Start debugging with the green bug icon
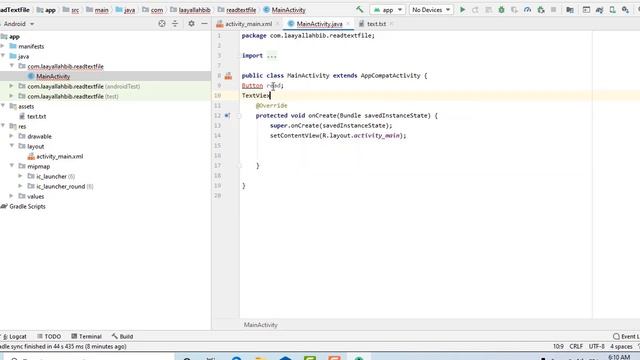The width and height of the screenshot is (640, 360). (x=501, y=9)
